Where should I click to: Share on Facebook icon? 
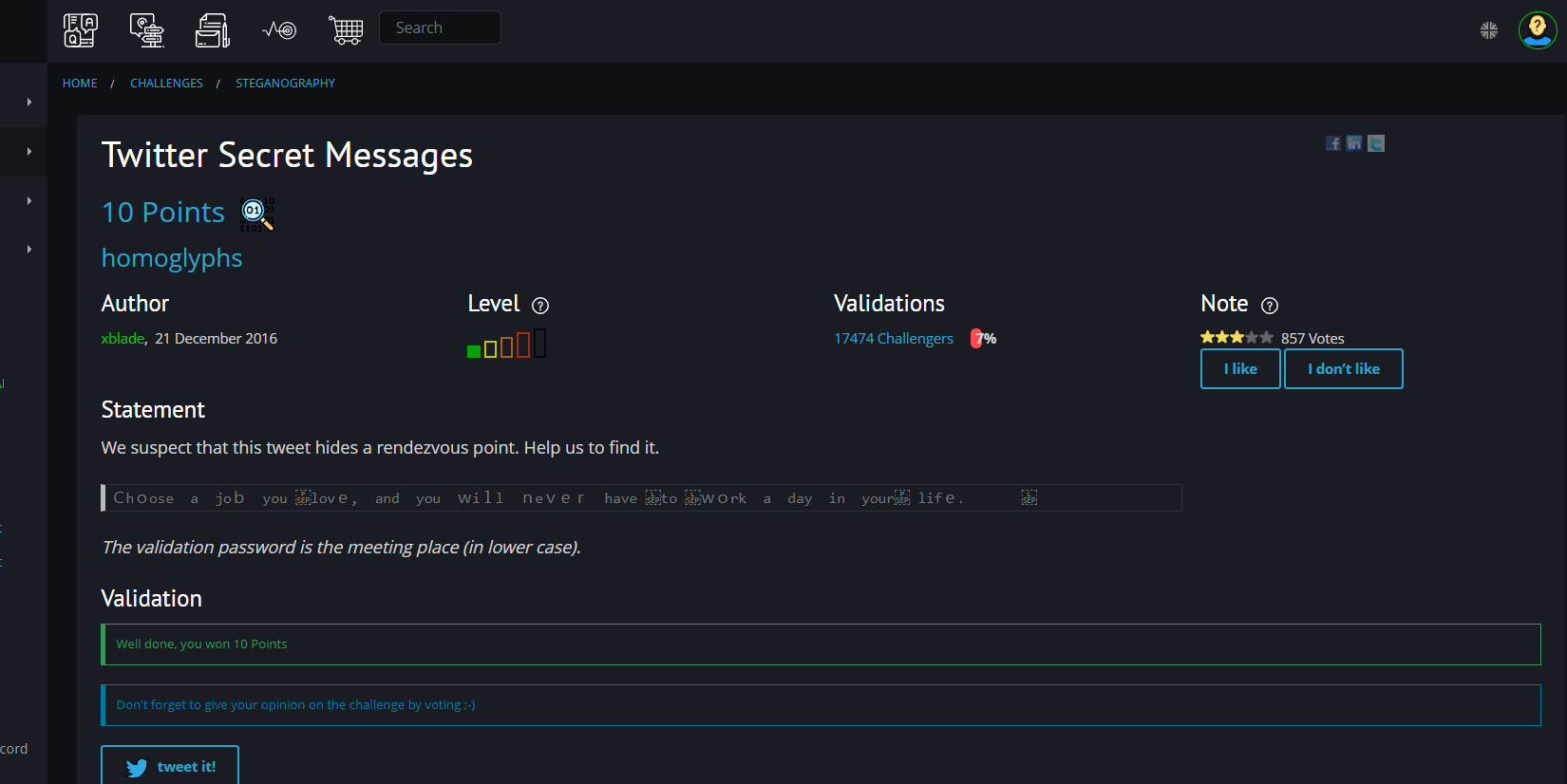(1333, 143)
